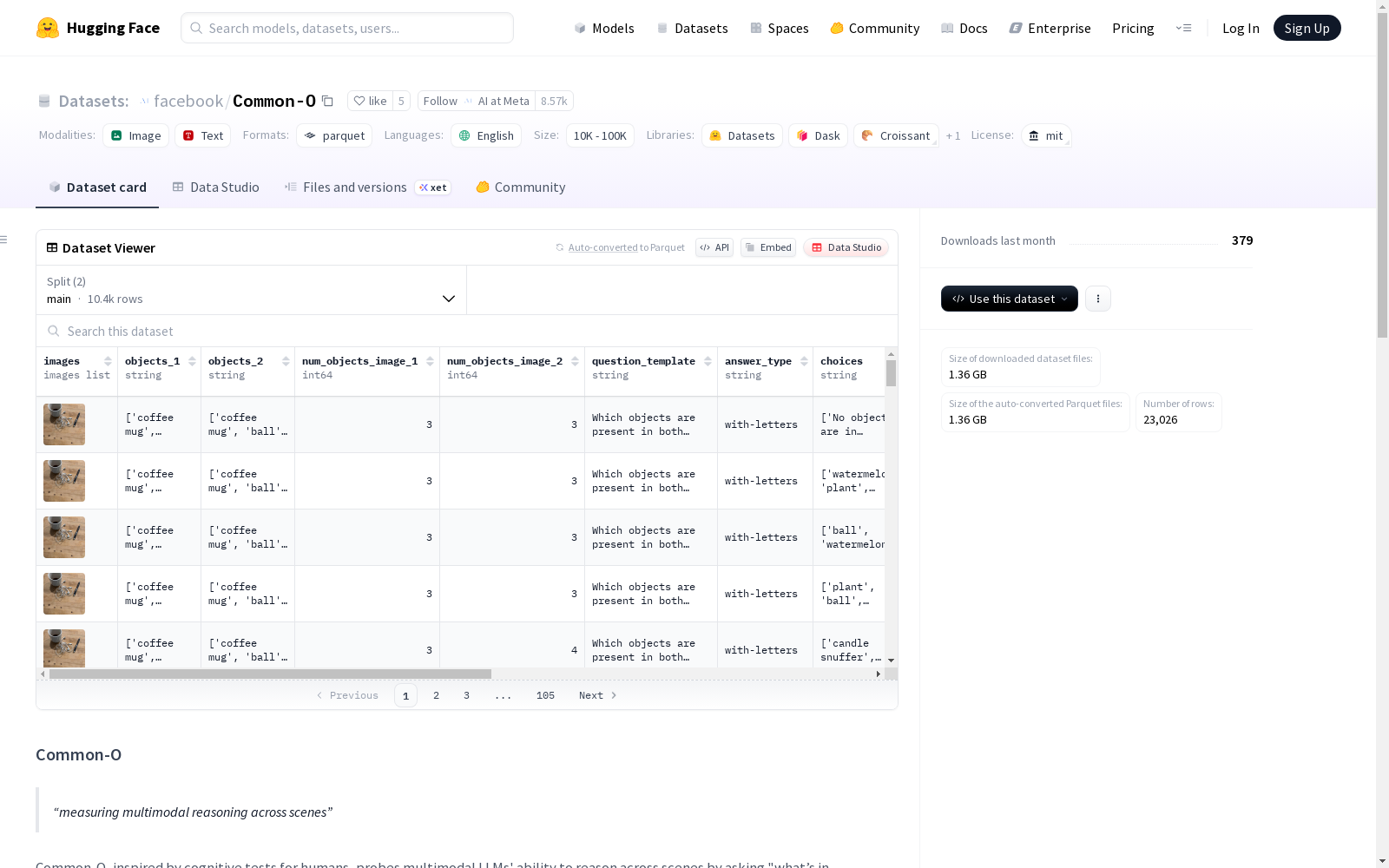Screen dimensions: 1389x868
Task: Open the Pricing page link
Action: click(1133, 28)
